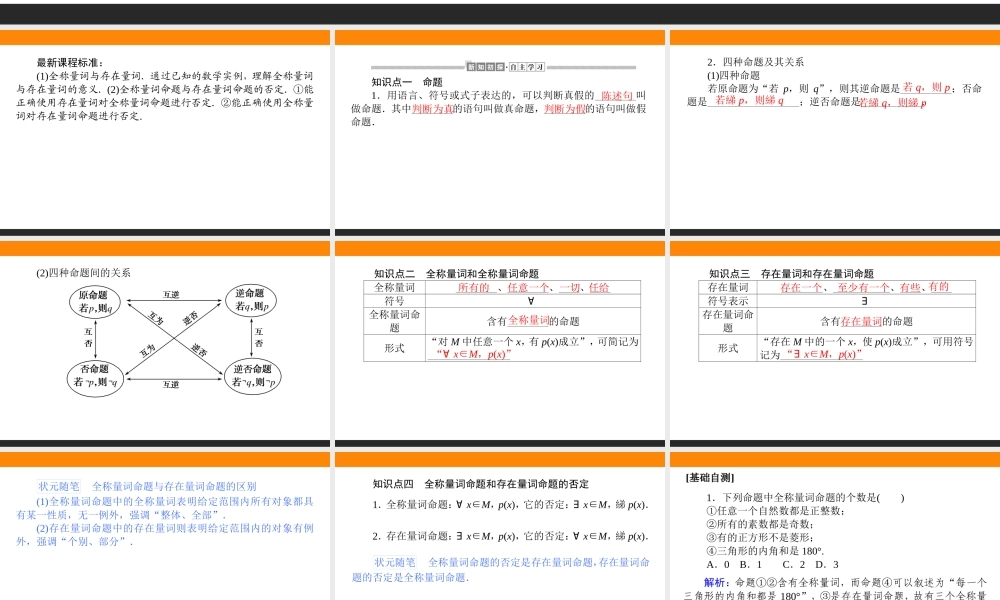Click the red formula "∀x∈M, p(x)"

pos(473,355)
